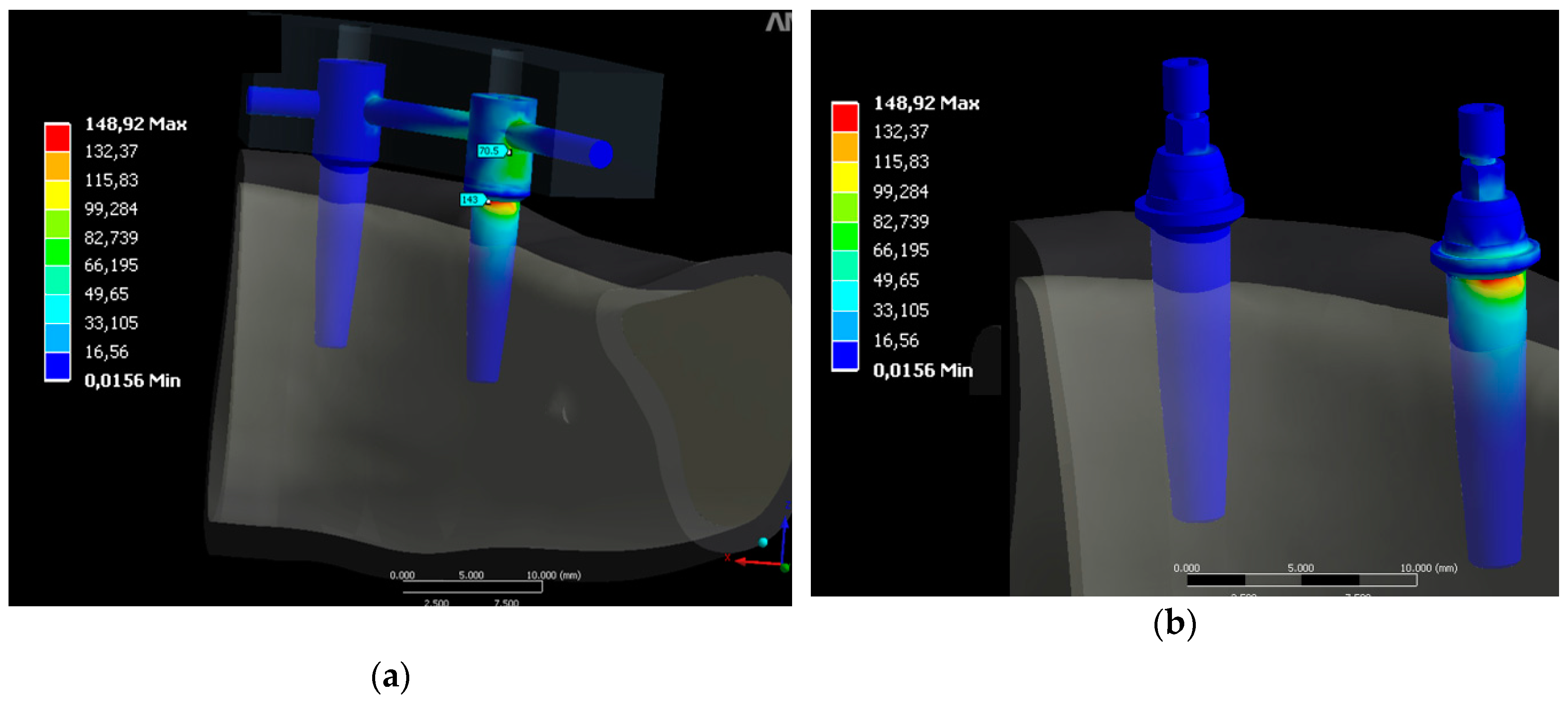Click green legend swatch in right panel

pos(845,236)
